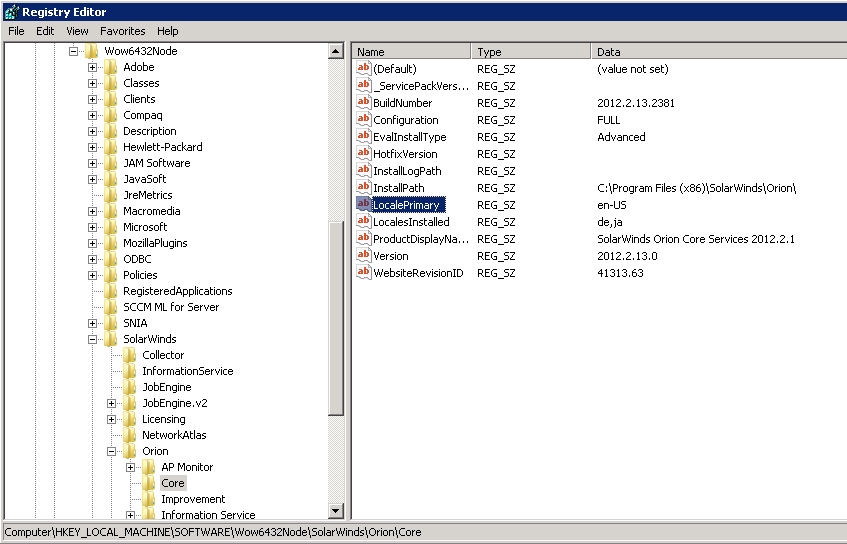This screenshot has width=847, height=544.
Task: Click the Clients folder icon
Action: click(110, 99)
